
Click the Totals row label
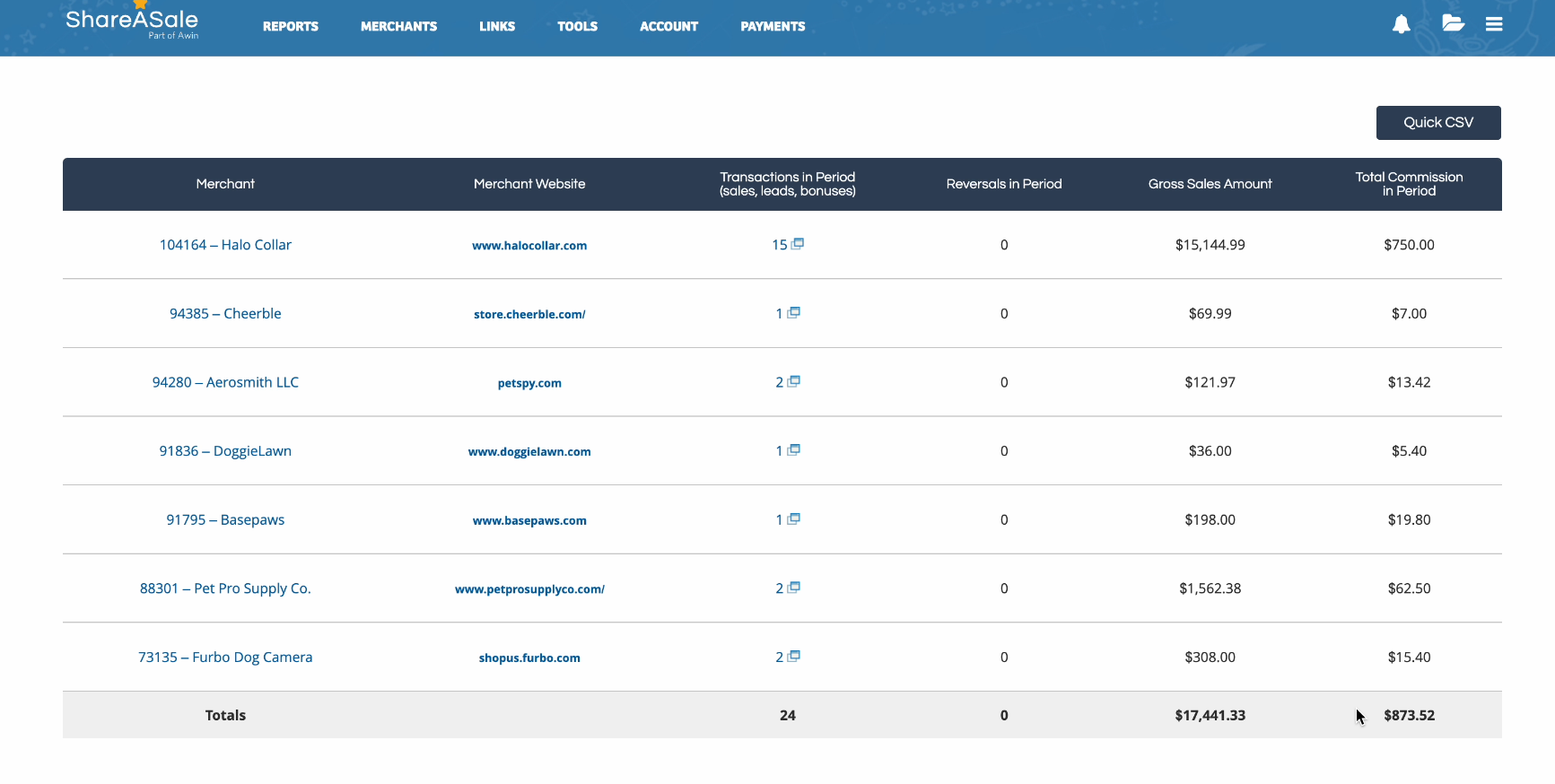[x=225, y=715]
